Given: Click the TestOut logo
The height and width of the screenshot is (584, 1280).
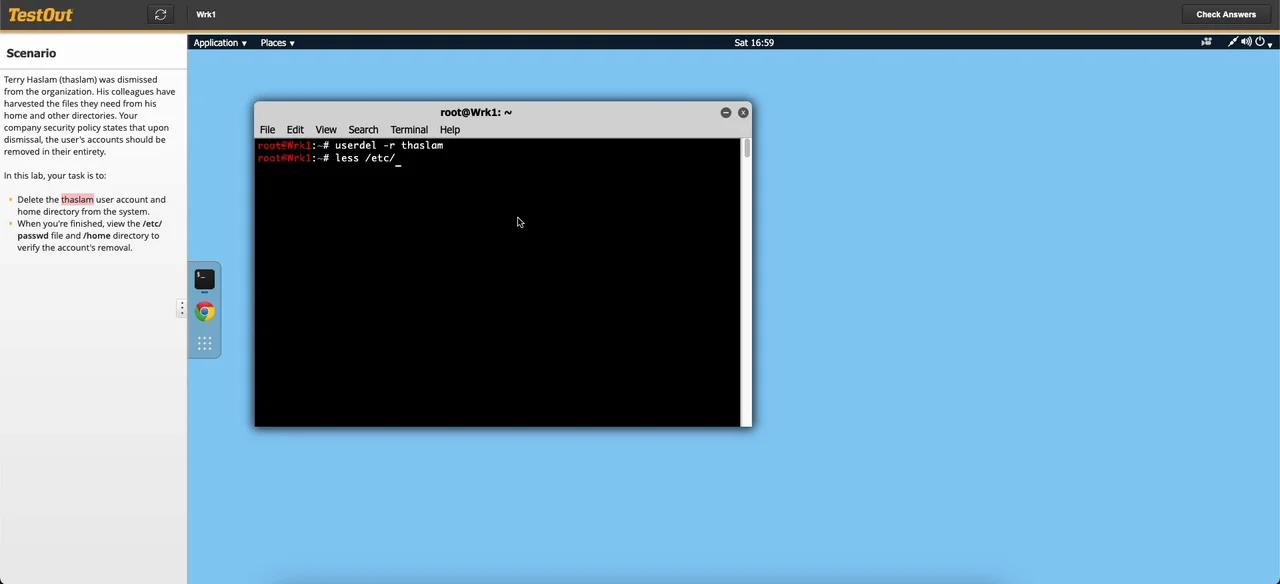Looking at the screenshot, I should point(40,14).
